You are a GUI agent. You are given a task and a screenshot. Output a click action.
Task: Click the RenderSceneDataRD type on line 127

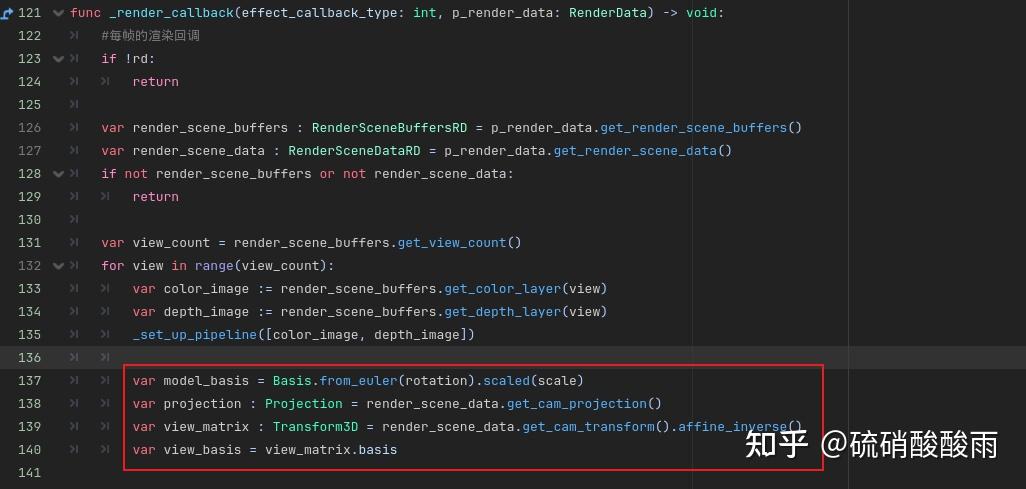point(354,151)
